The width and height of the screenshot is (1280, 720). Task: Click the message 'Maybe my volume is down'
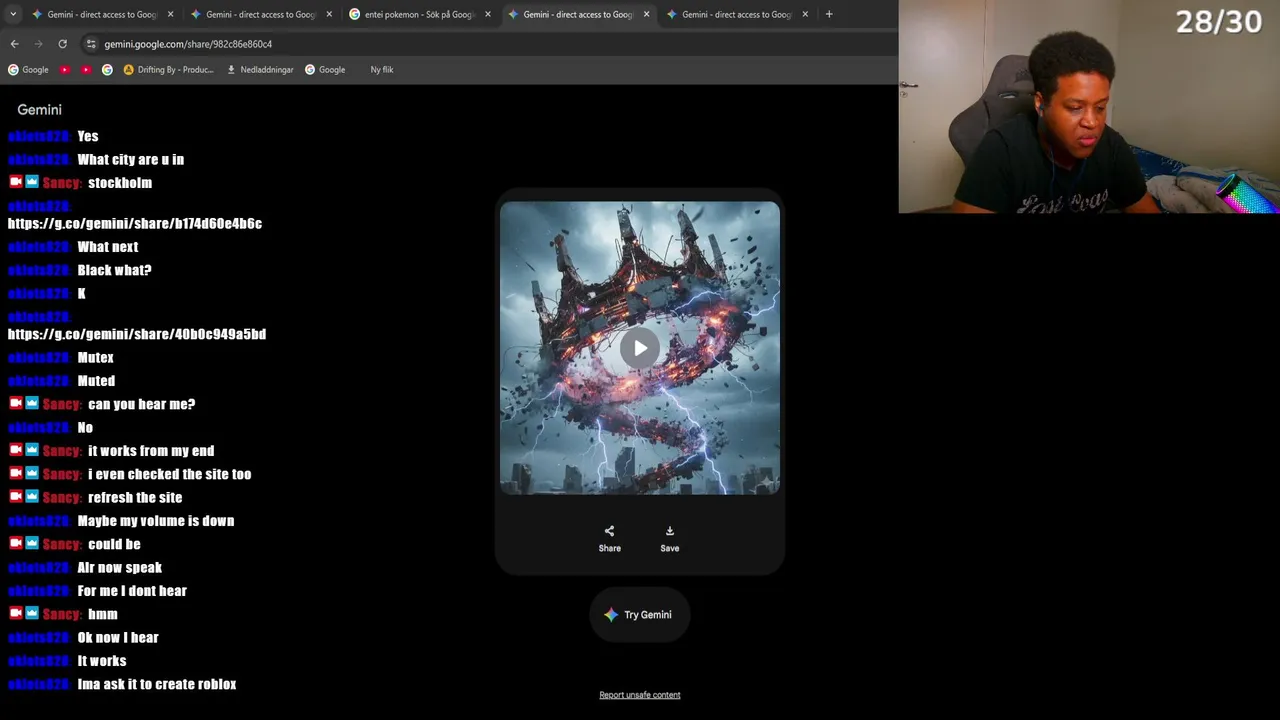pyautogui.click(x=156, y=521)
